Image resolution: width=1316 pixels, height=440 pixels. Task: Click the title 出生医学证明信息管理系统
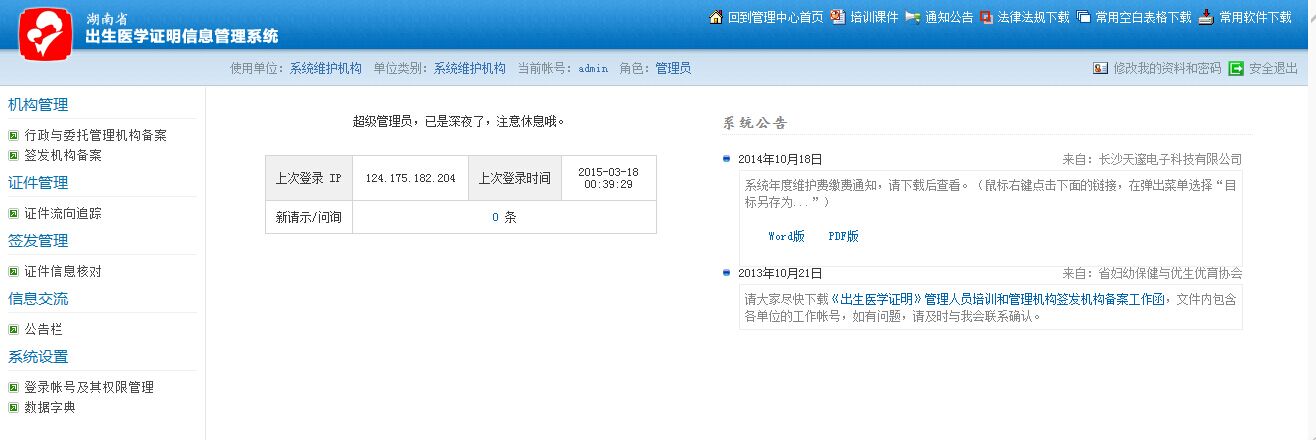(x=182, y=37)
